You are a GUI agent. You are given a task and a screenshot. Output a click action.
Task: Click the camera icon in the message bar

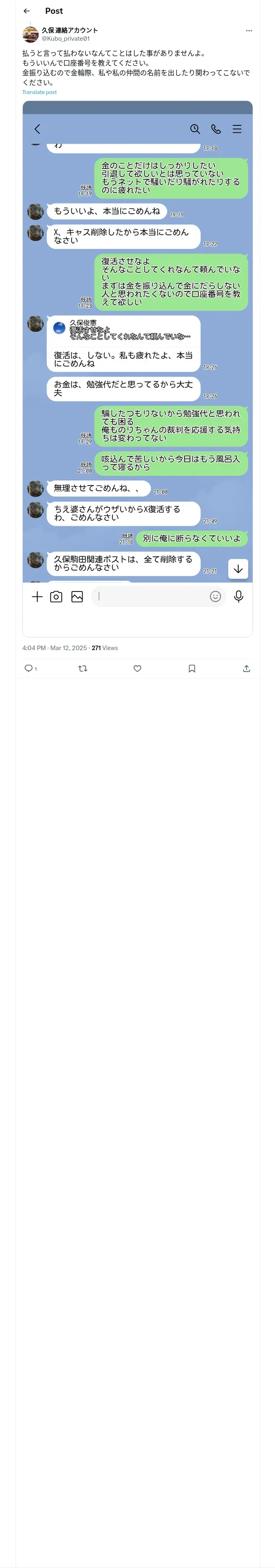tap(56, 596)
